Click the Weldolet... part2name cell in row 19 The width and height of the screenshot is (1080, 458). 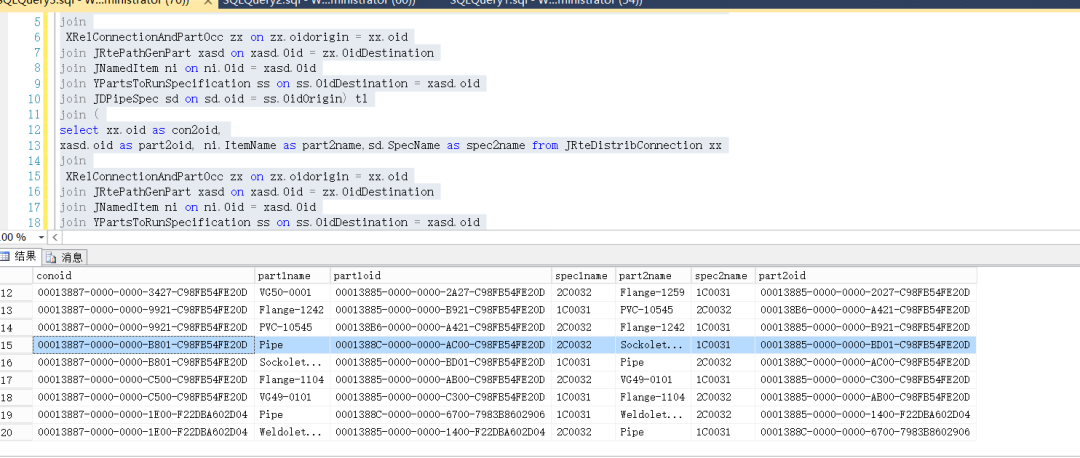point(653,415)
